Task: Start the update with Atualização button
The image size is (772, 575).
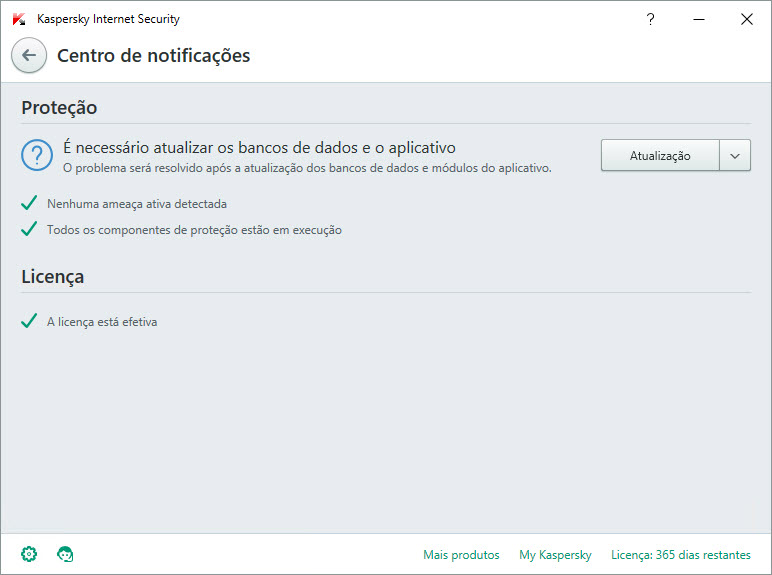Action: coord(660,155)
